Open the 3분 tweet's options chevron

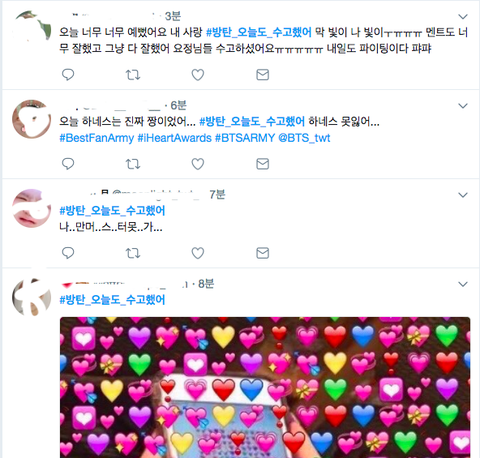pyautogui.click(x=463, y=16)
